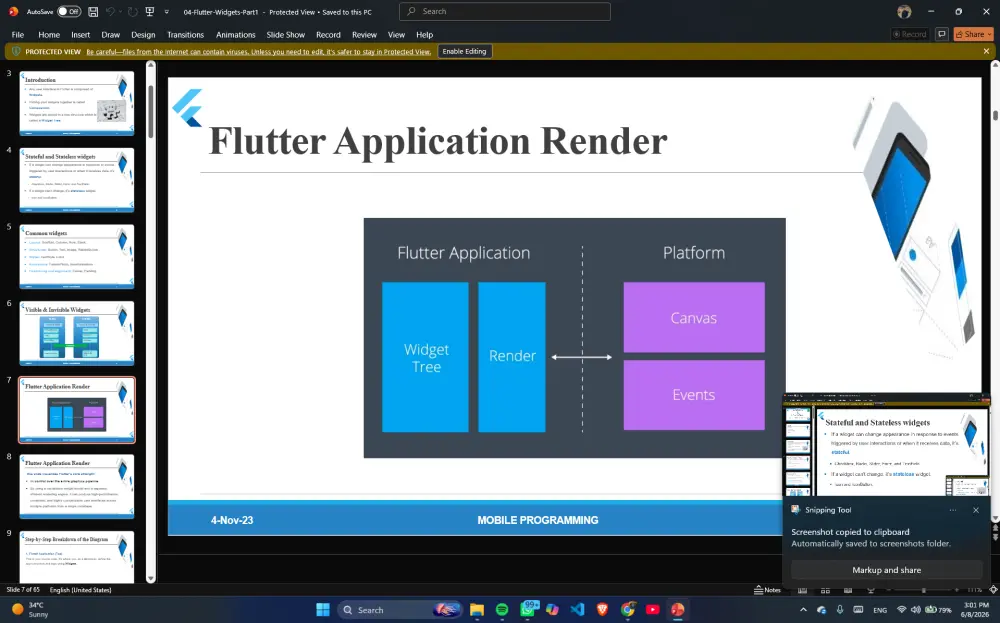
Task: Click Enable Editing button
Action: (x=464, y=52)
